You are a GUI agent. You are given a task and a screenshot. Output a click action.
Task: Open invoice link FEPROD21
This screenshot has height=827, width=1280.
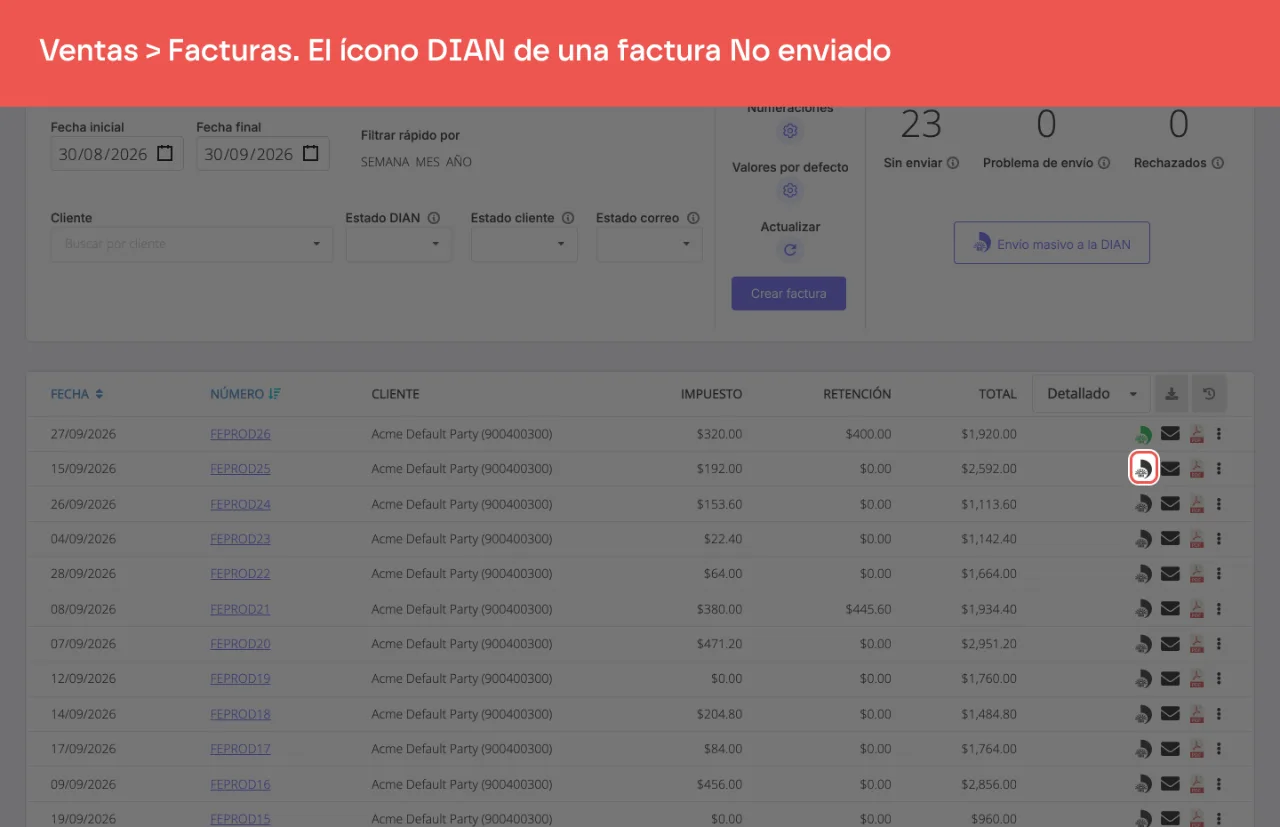tap(240, 609)
